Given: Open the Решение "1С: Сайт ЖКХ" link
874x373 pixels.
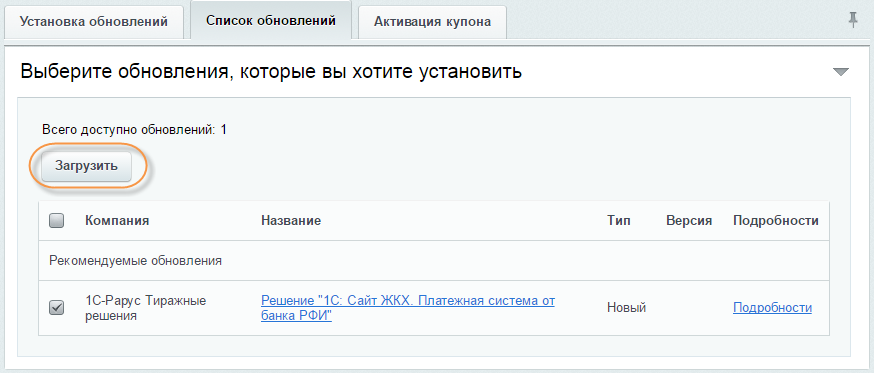Looking at the screenshot, I should pyautogui.click(x=408, y=308).
